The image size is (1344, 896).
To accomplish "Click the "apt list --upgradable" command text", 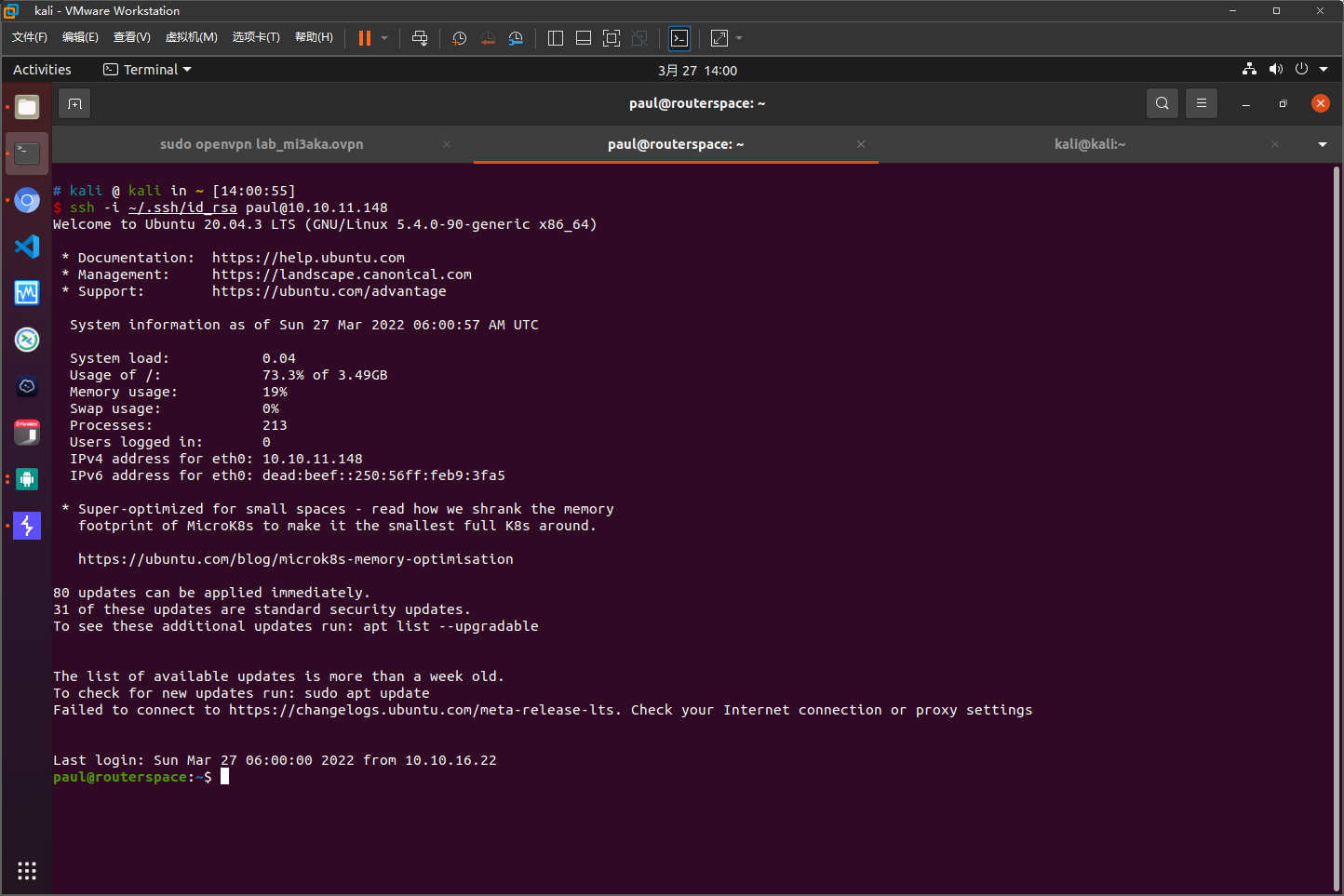I will [x=450, y=626].
